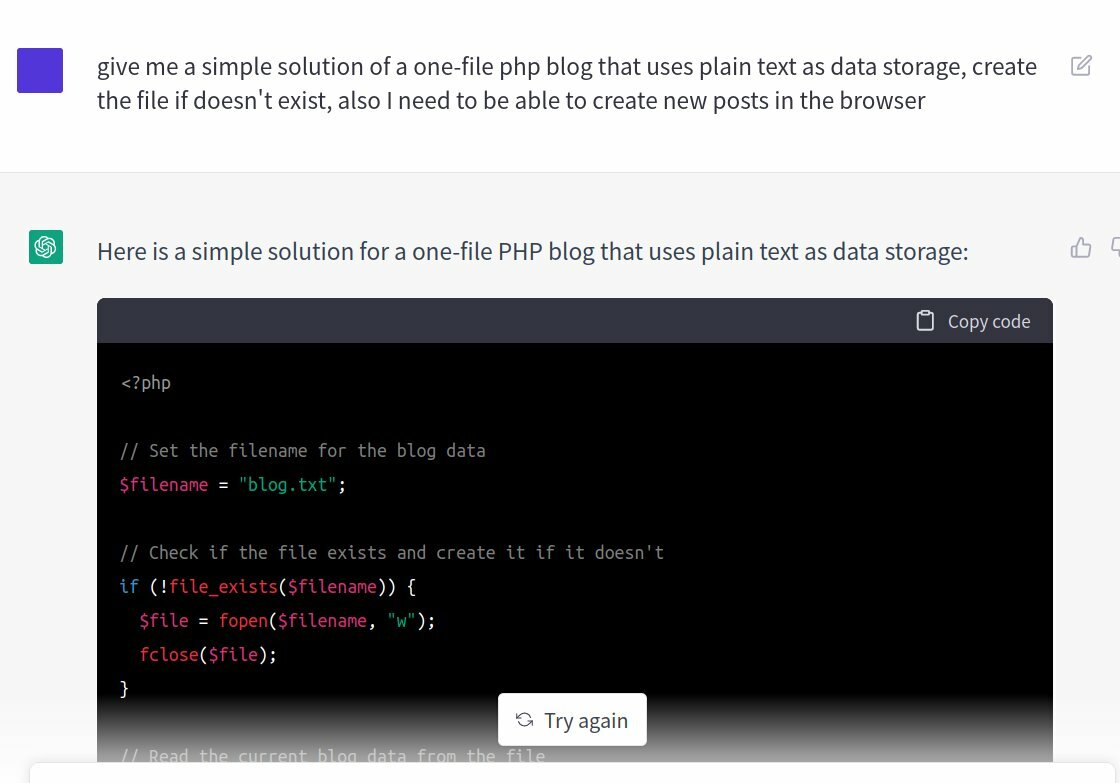Click the $filename = "blog.txt" line
The width and height of the screenshot is (1120, 783).
pyautogui.click(x=233, y=484)
